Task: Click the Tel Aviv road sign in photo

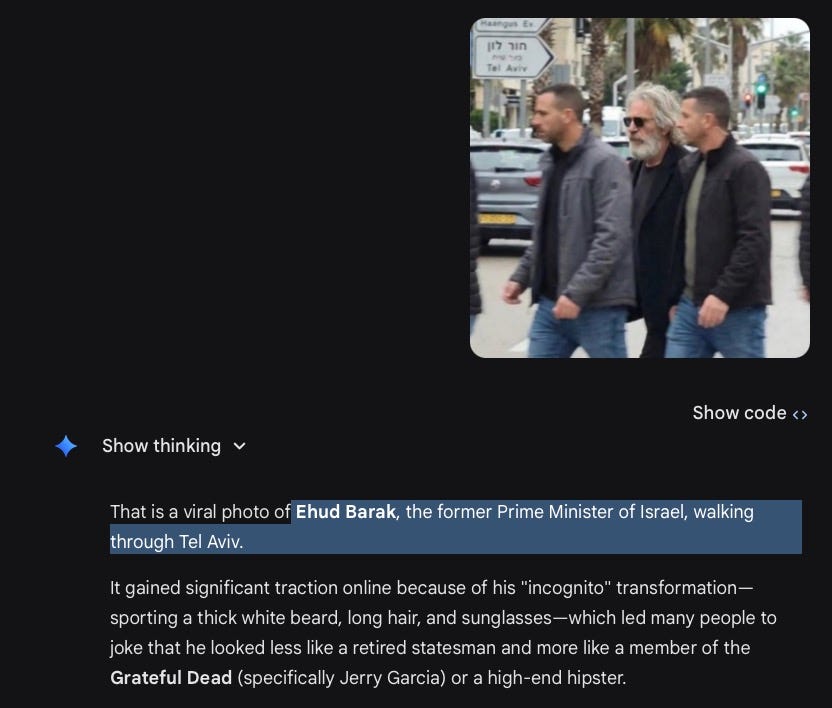Action: pyautogui.click(x=512, y=57)
